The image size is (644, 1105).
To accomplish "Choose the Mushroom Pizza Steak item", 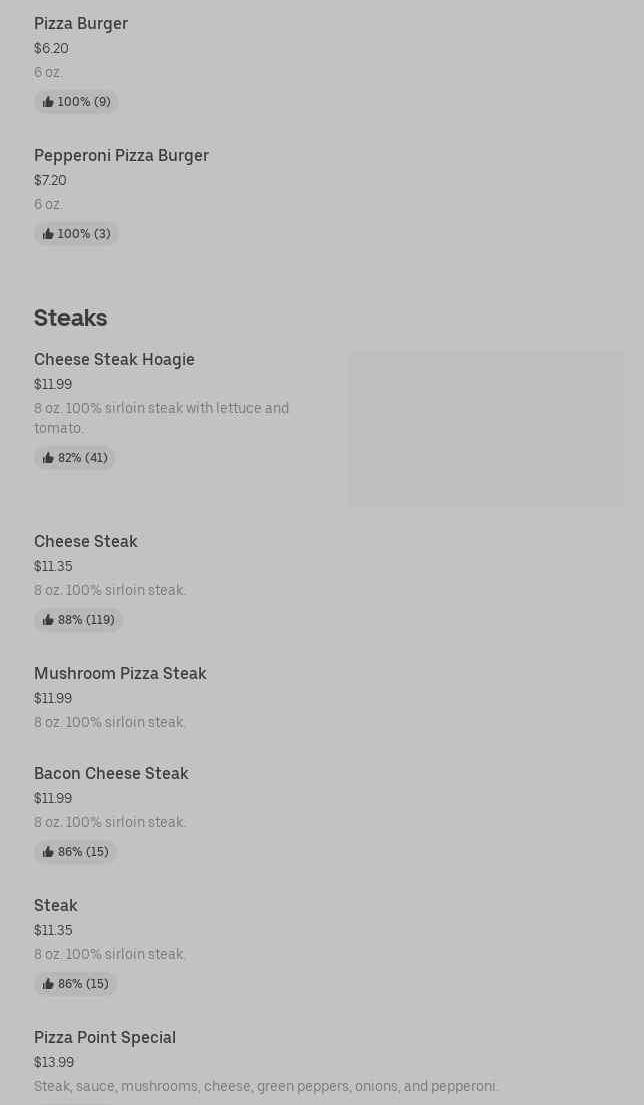I will [120, 673].
